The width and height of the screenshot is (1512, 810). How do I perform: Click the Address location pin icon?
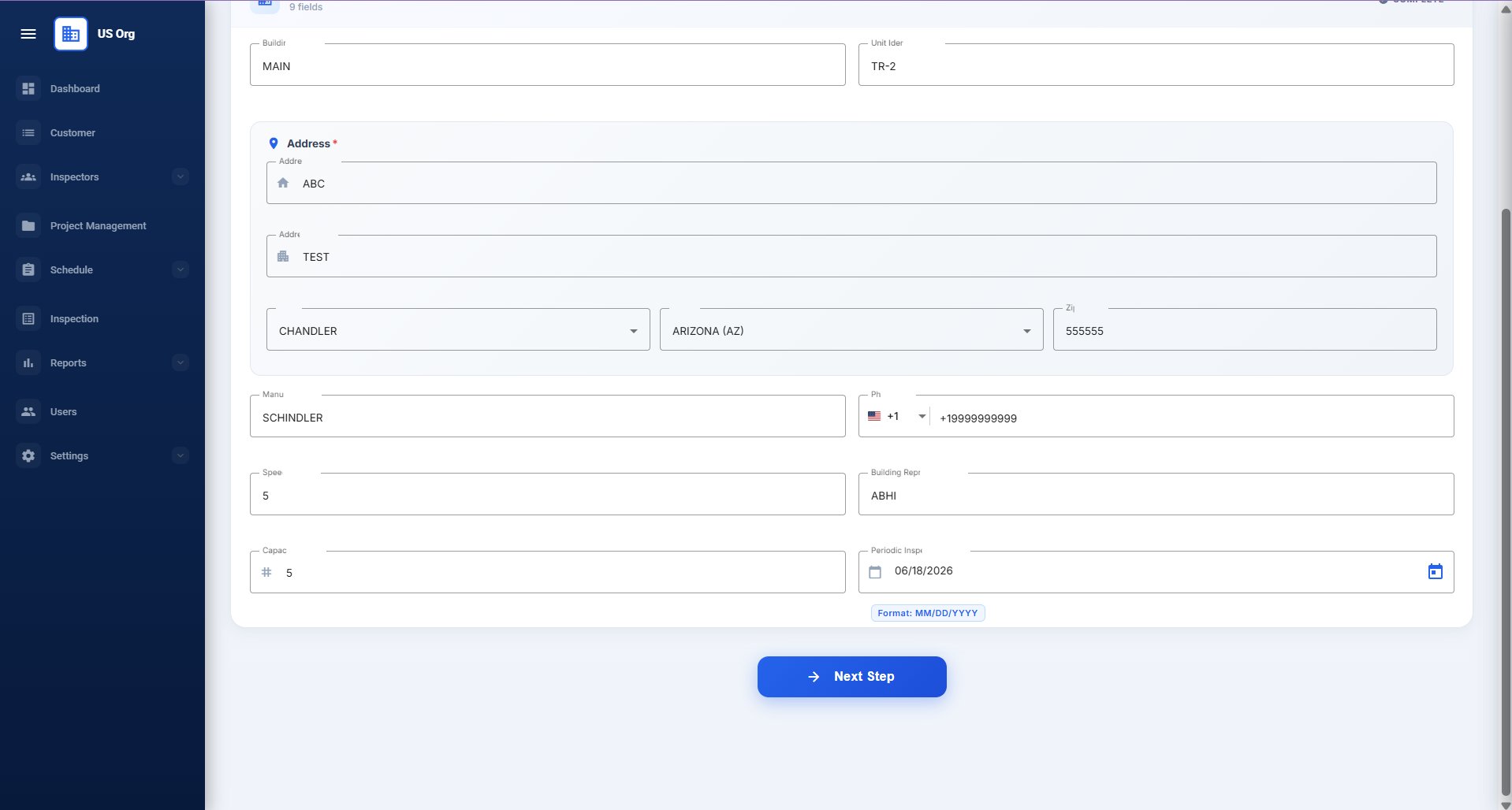274,143
